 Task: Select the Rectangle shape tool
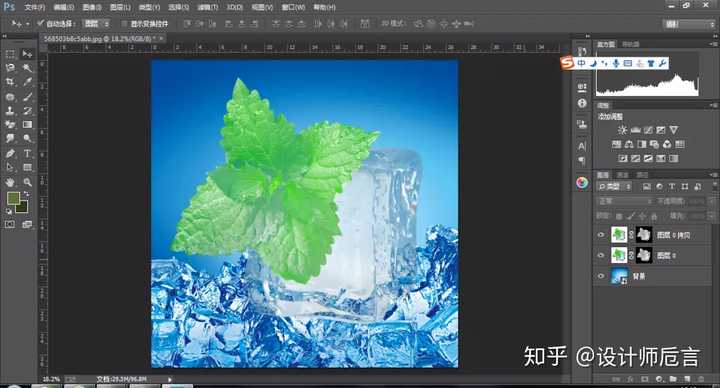27,167
